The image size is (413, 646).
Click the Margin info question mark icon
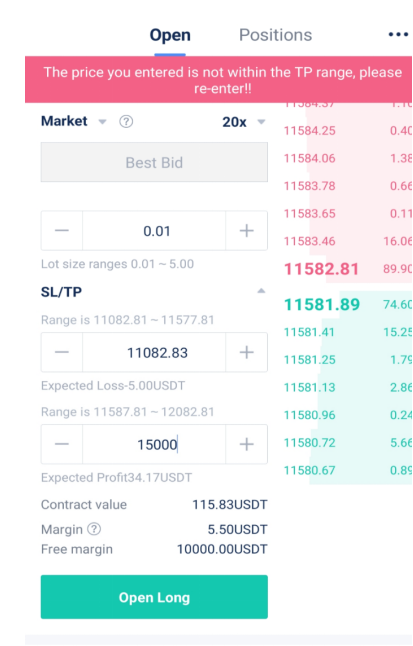pos(94,529)
